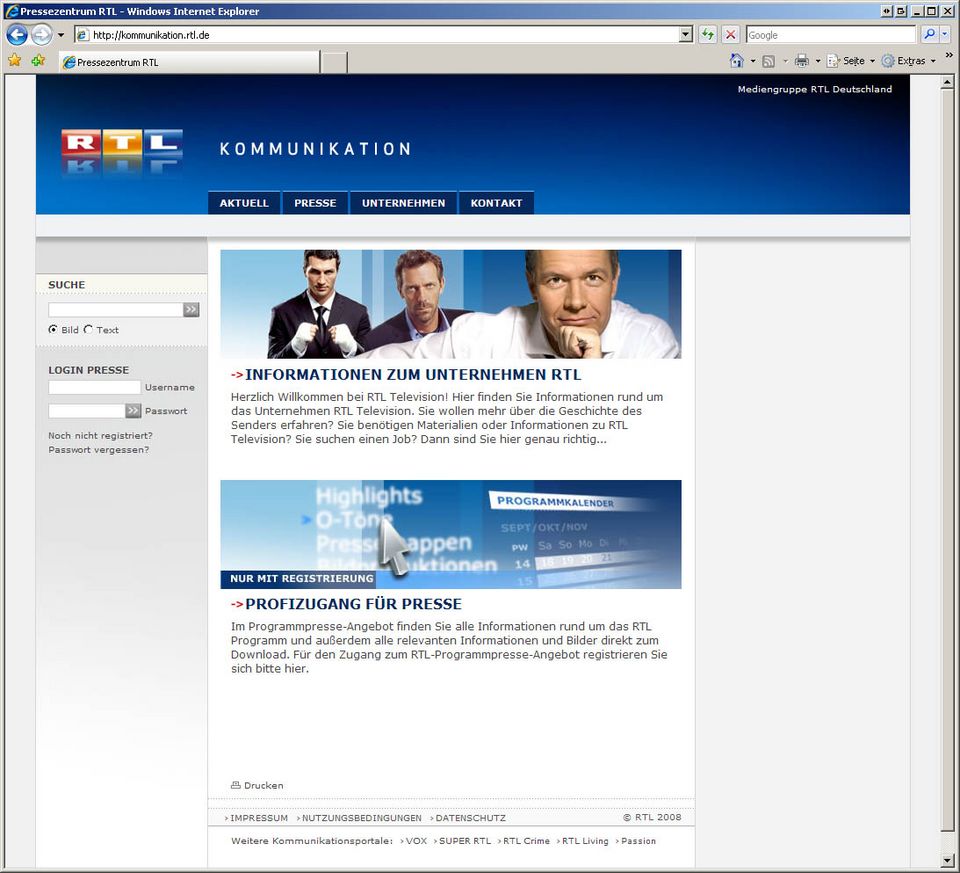The width and height of the screenshot is (960, 873).
Task: Switch to the PRESSE navigation tab
Action: click(x=315, y=202)
